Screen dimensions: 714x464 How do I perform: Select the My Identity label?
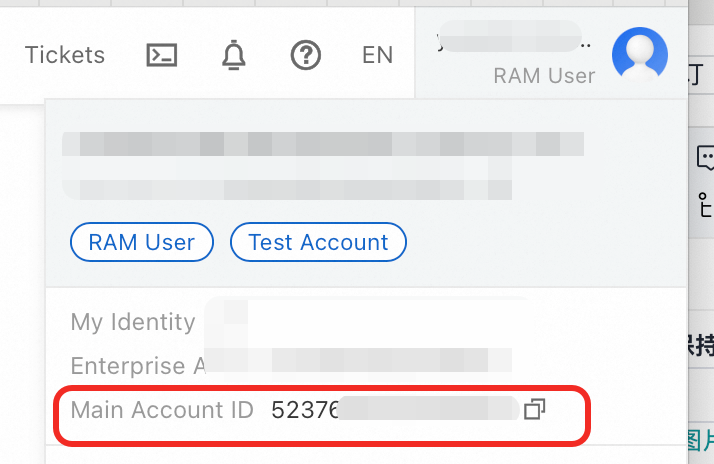133,322
